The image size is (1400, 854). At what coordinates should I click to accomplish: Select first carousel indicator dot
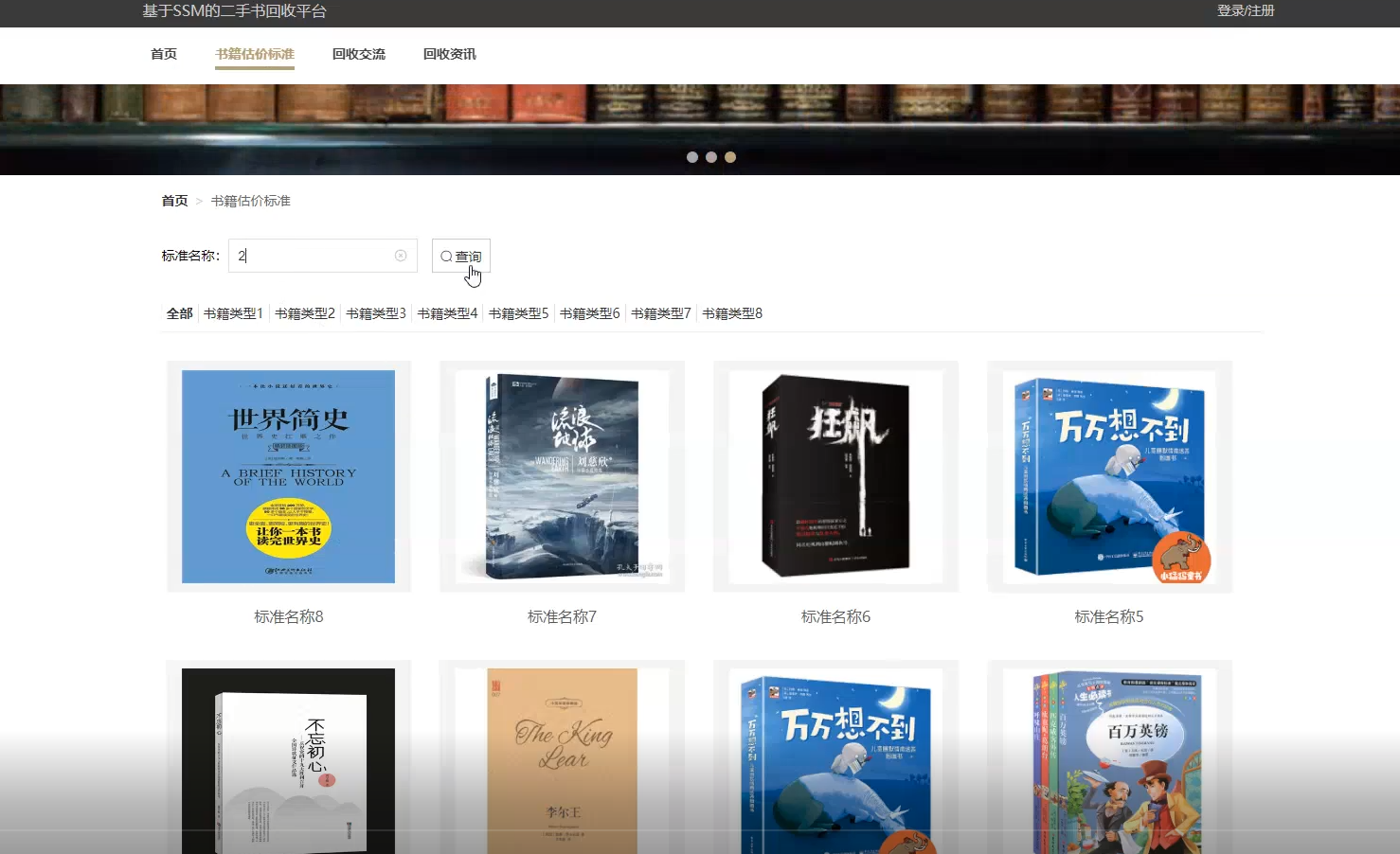point(692,157)
